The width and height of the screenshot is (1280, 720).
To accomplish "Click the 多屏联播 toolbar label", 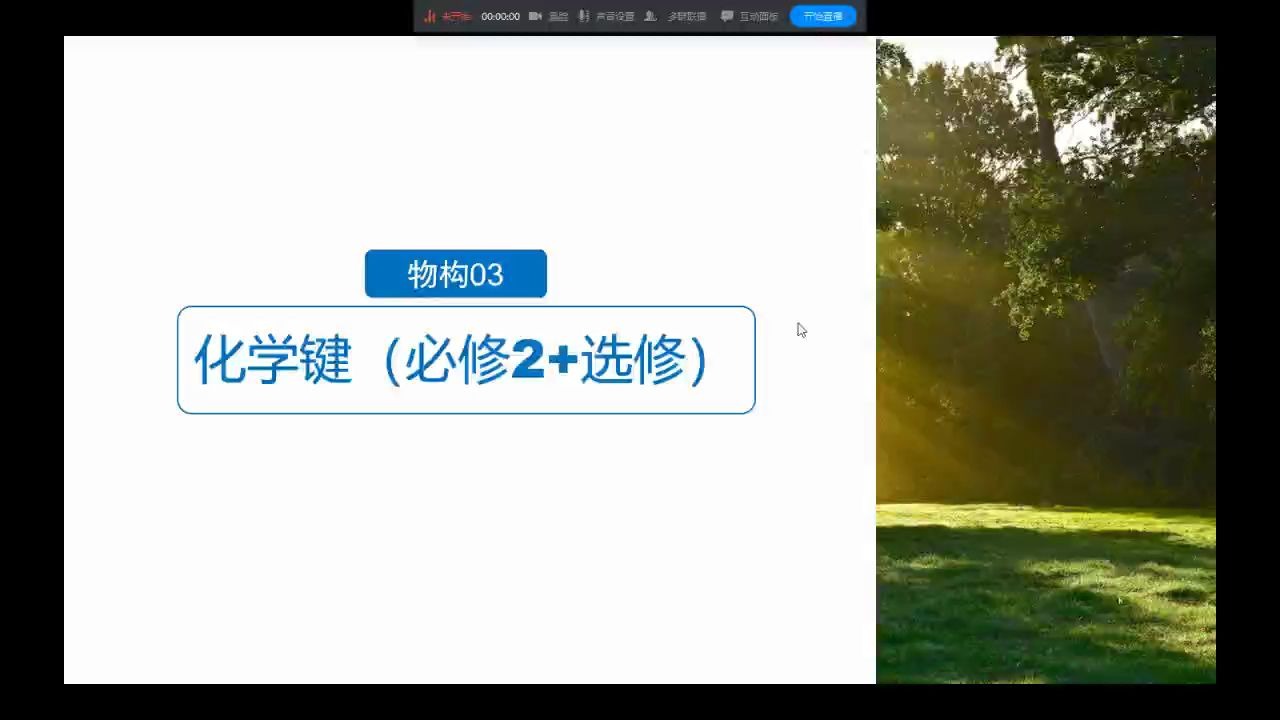I will pyautogui.click(x=686, y=15).
